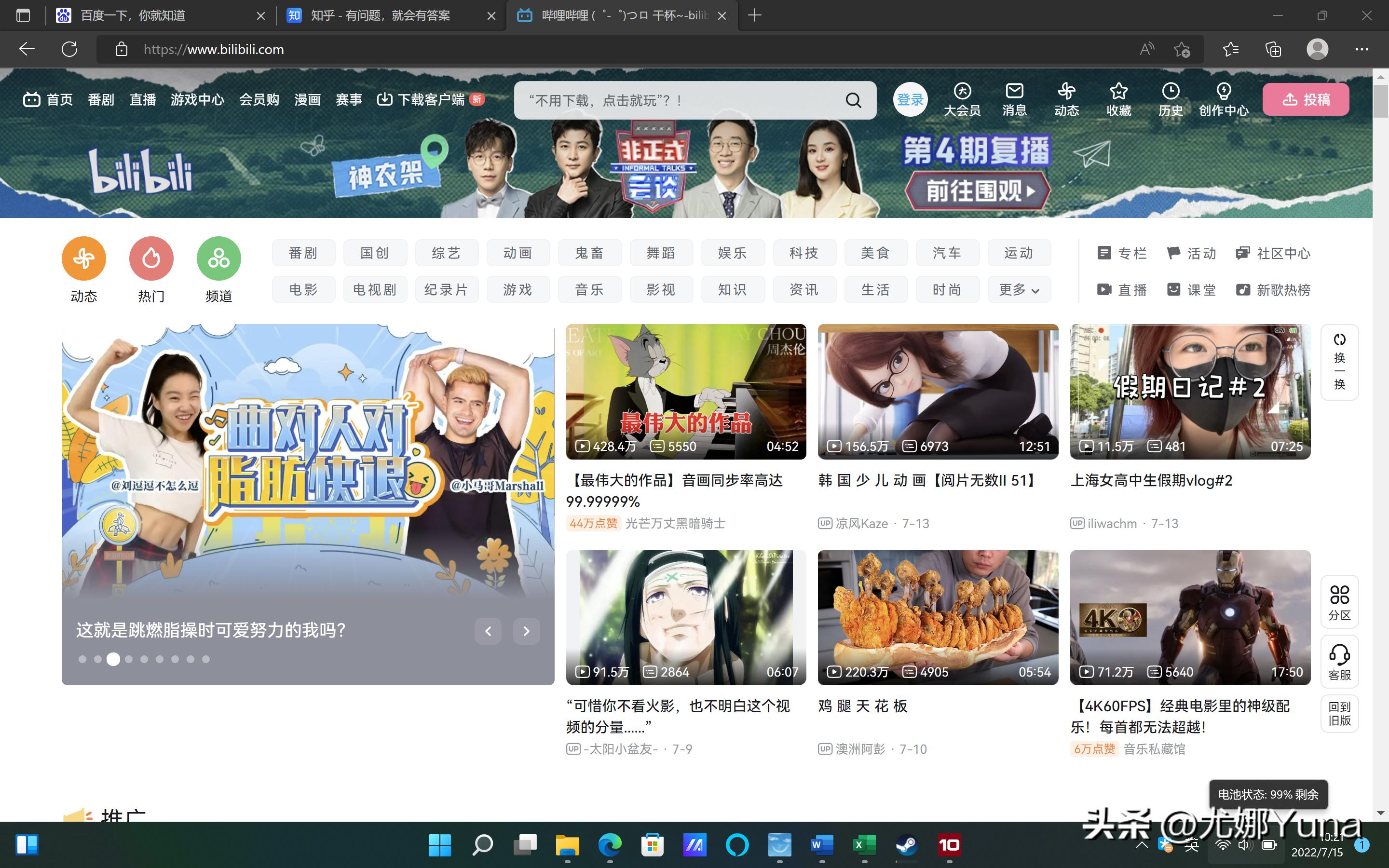Image resolution: width=1389 pixels, height=868 pixels.
Task: Open the 鸡腿天花板 video thumbnail
Action: 938,618
